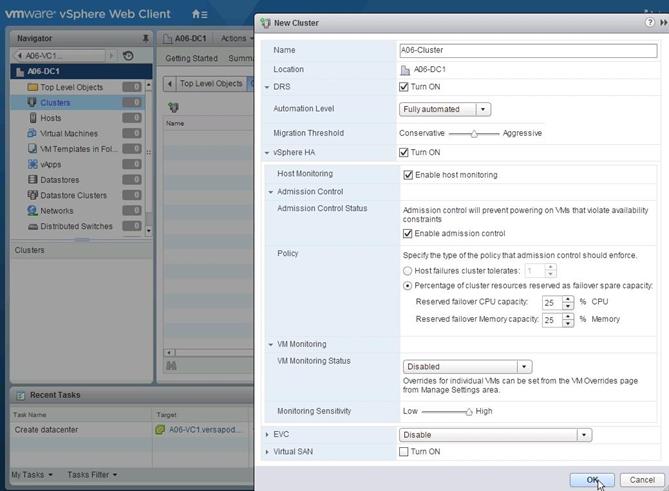Image resolution: width=669 pixels, height=491 pixels.
Task: Collapse the vSphere HA section
Action: 267,153
